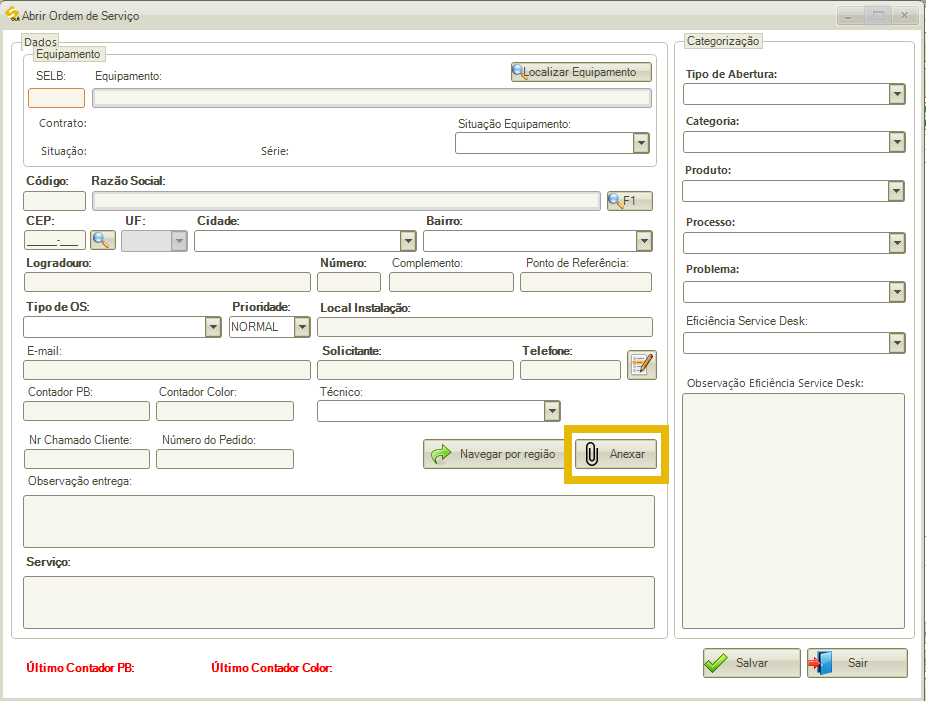Click the Último Contador Color label
This screenshot has width=926, height=701.
tap(272, 668)
